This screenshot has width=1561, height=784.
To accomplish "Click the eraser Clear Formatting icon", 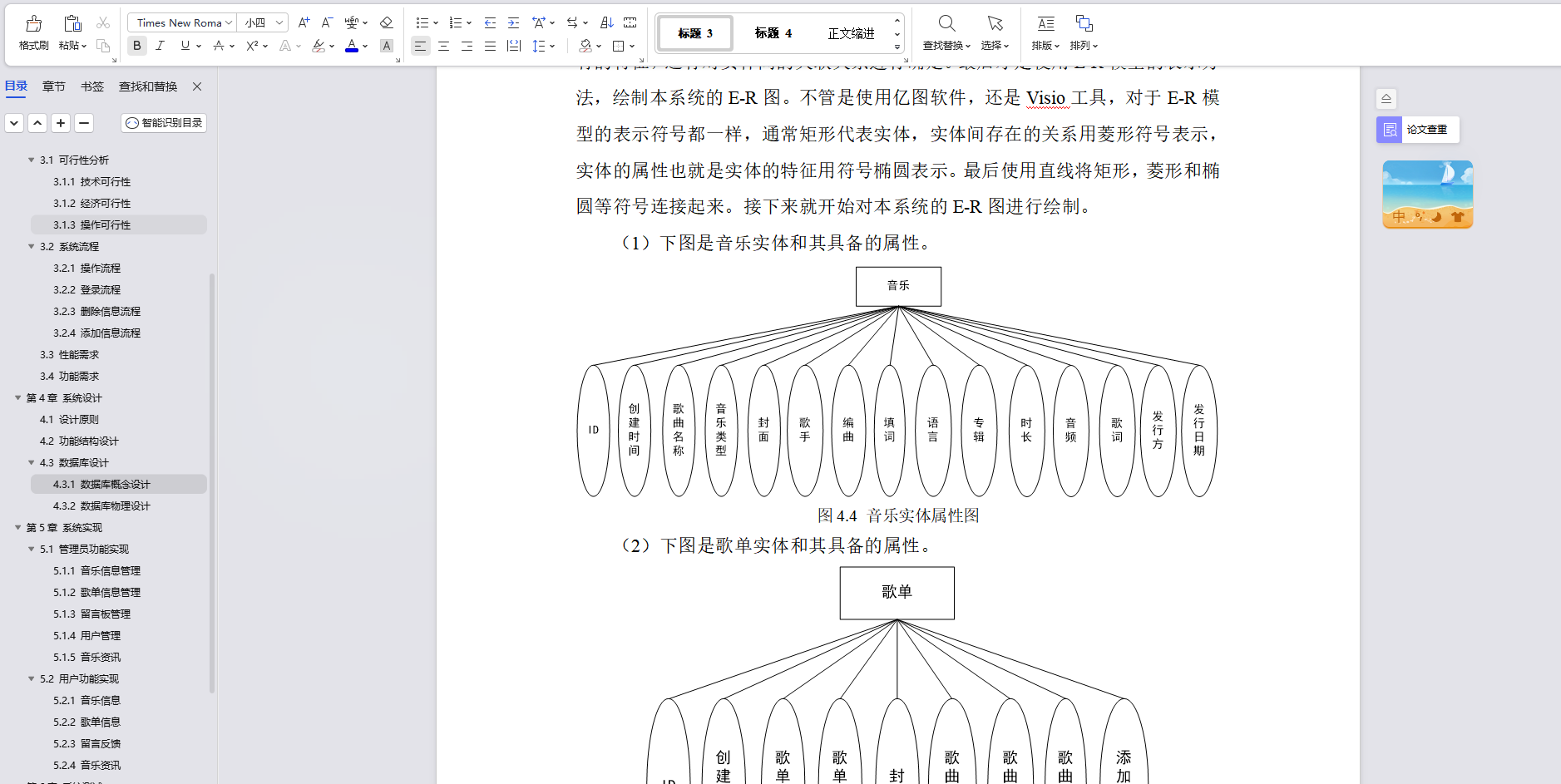I will click(x=386, y=22).
